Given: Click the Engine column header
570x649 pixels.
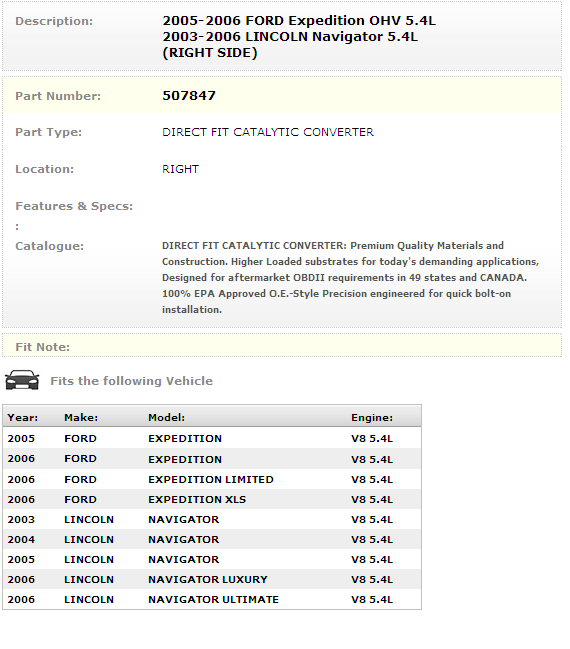Looking at the screenshot, I should 372,417.
